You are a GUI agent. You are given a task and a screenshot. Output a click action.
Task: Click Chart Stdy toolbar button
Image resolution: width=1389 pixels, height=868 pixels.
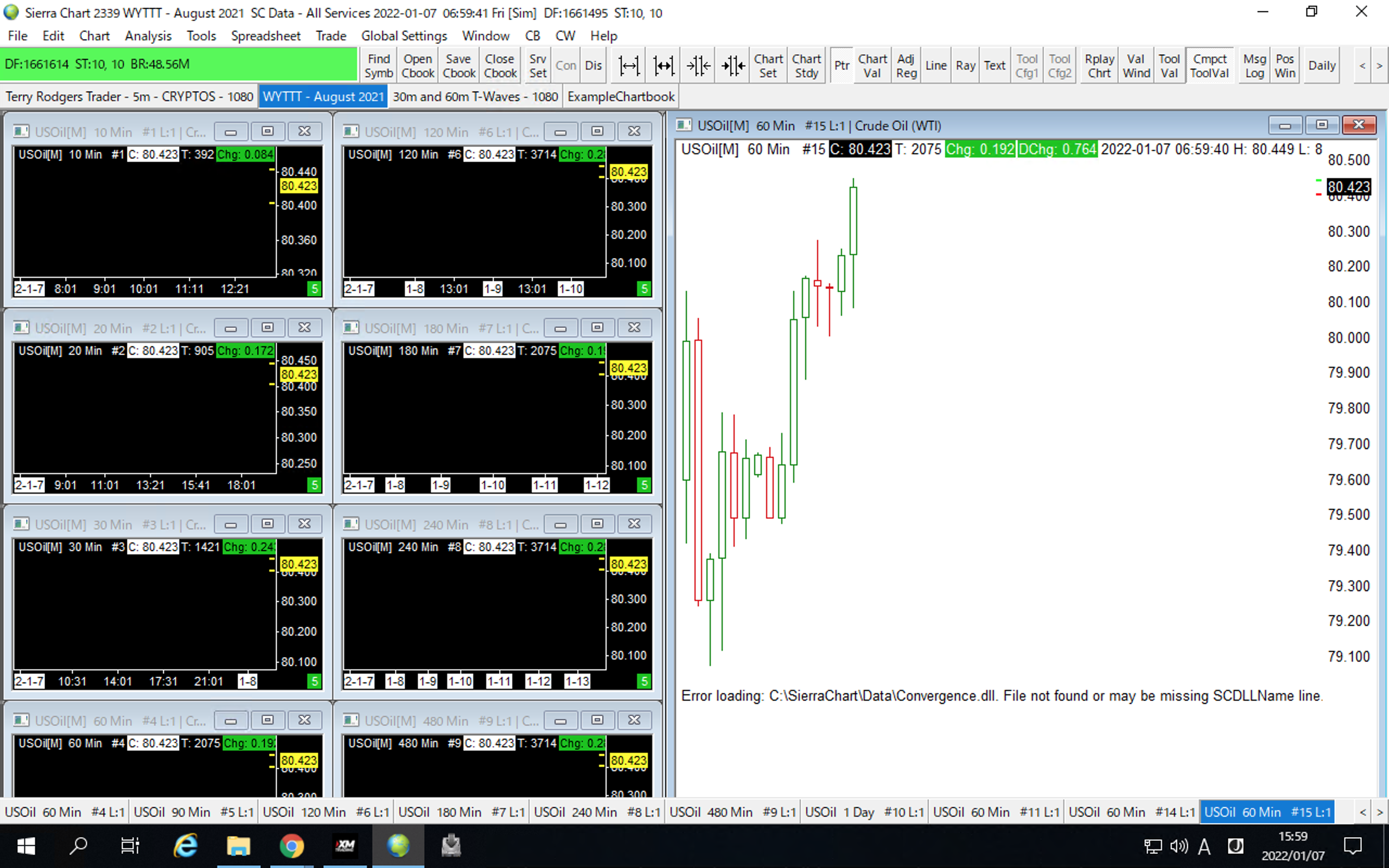806,66
